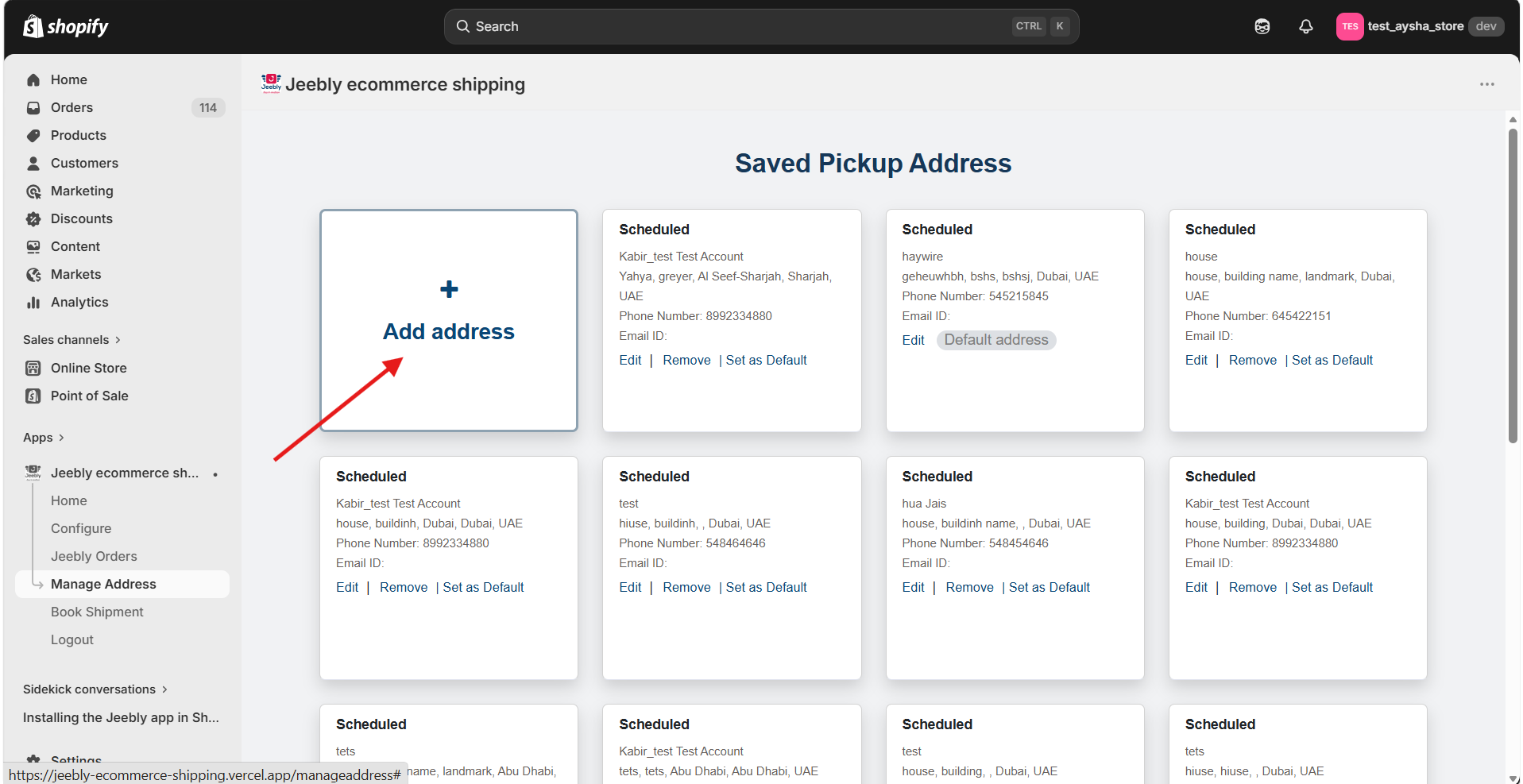Open Manage Address in Jeebly menu

pos(122,584)
